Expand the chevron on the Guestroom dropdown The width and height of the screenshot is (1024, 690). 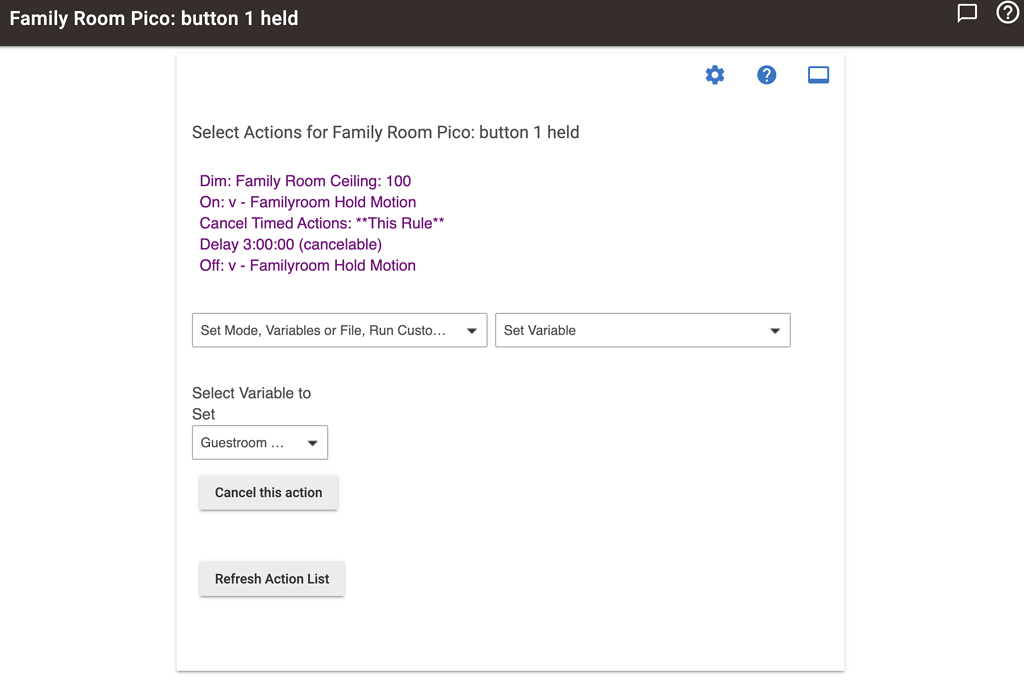pos(313,442)
